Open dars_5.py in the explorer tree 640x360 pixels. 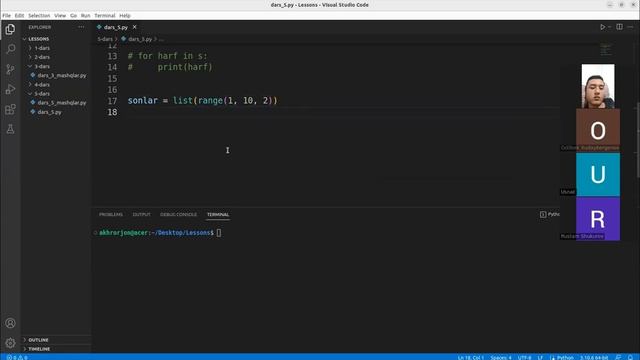point(49,112)
